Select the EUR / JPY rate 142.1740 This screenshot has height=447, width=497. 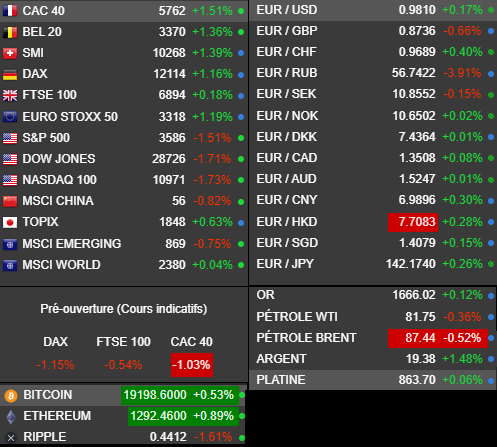click(x=411, y=264)
